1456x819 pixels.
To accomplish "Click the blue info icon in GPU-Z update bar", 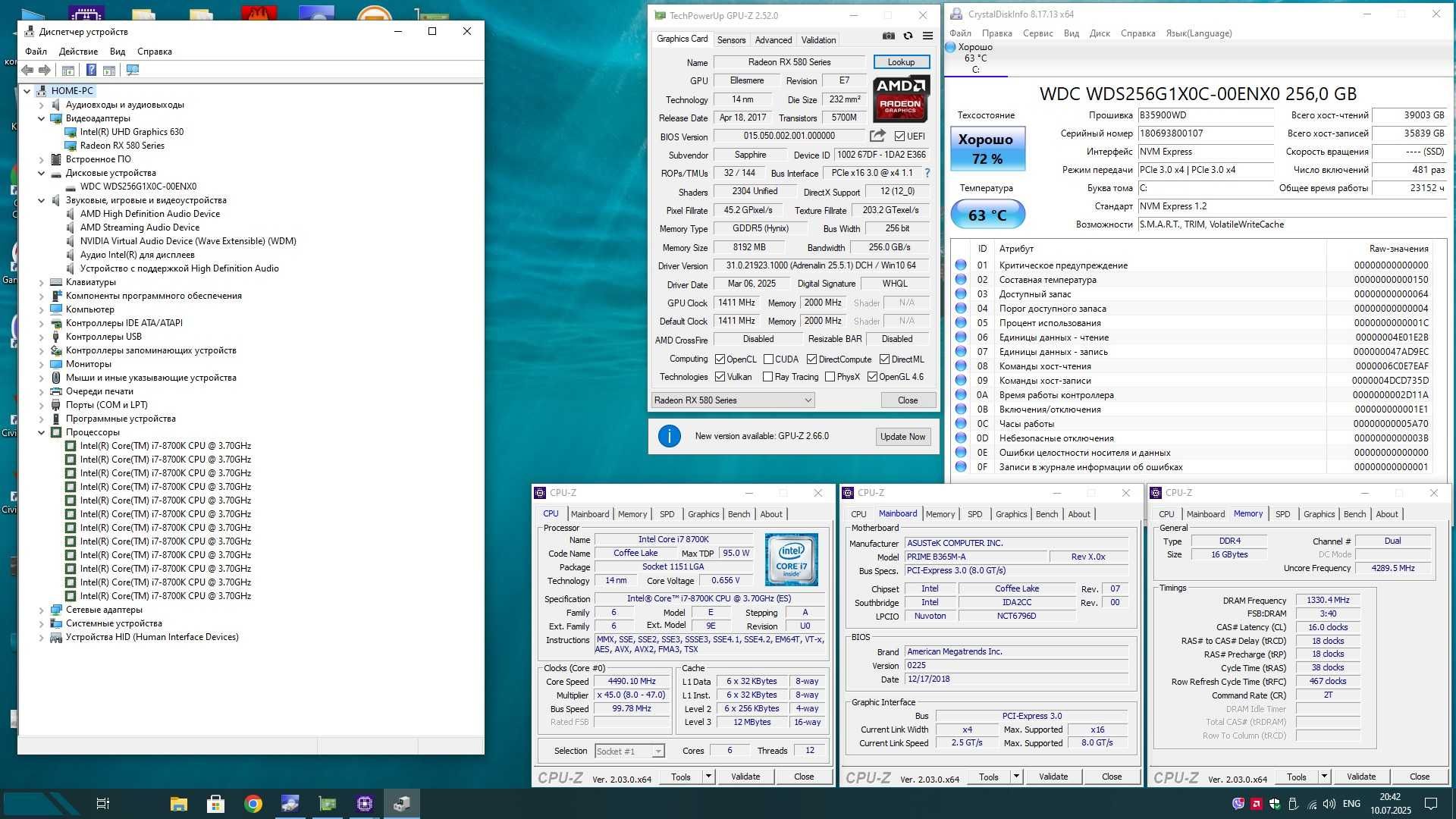I will 669,436.
